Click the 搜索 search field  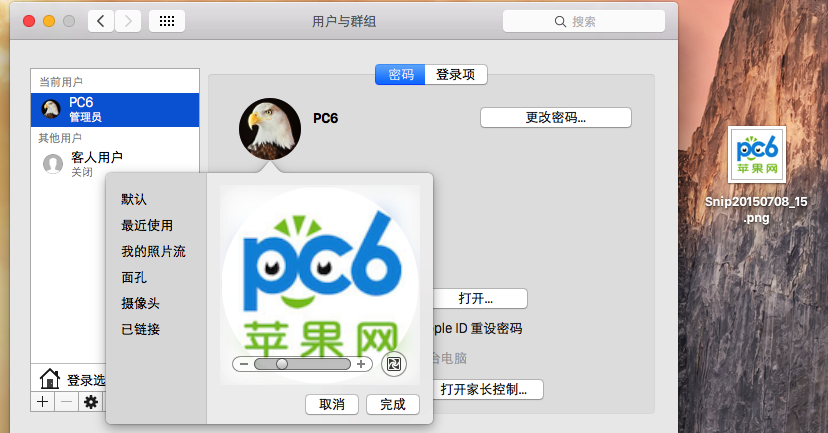pos(584,22)
